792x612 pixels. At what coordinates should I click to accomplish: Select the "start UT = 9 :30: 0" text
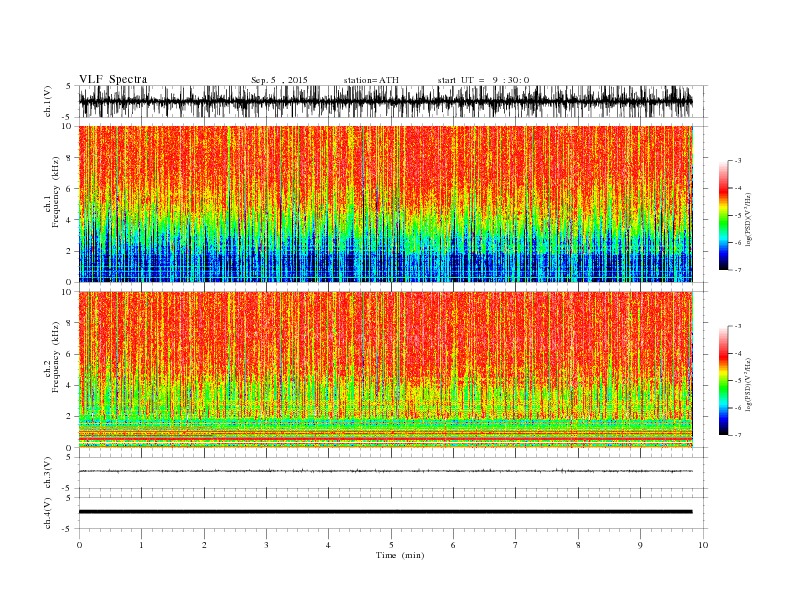[483, 80]
